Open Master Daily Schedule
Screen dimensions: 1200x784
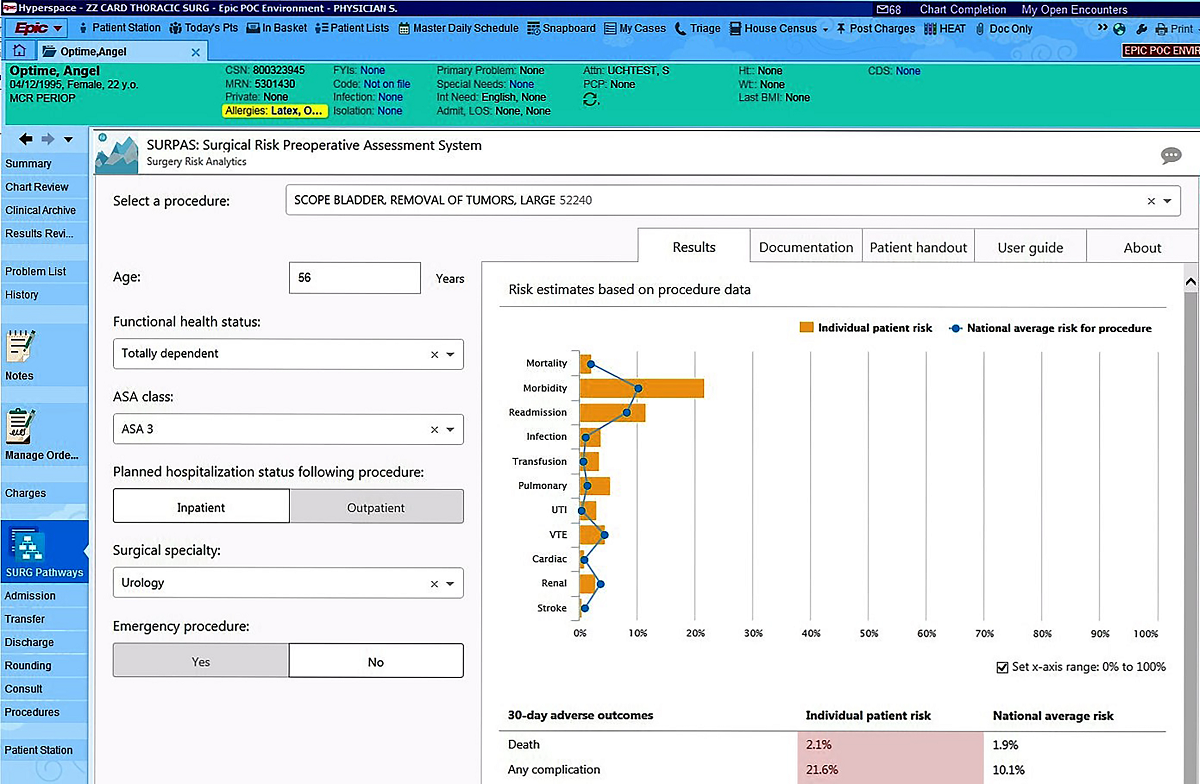click(x=458, y=28)
